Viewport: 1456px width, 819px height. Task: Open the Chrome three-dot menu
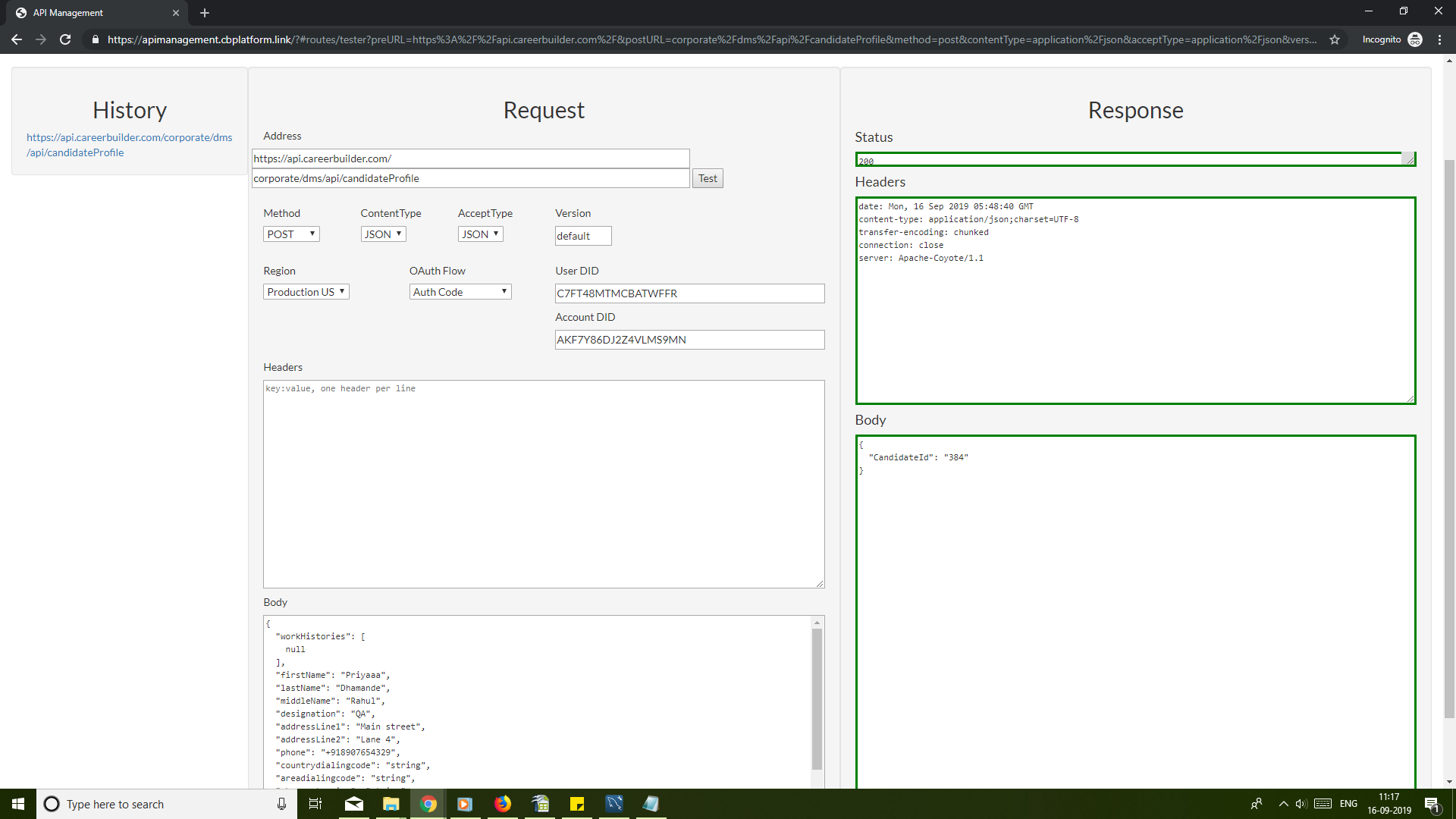[1439, 39]
